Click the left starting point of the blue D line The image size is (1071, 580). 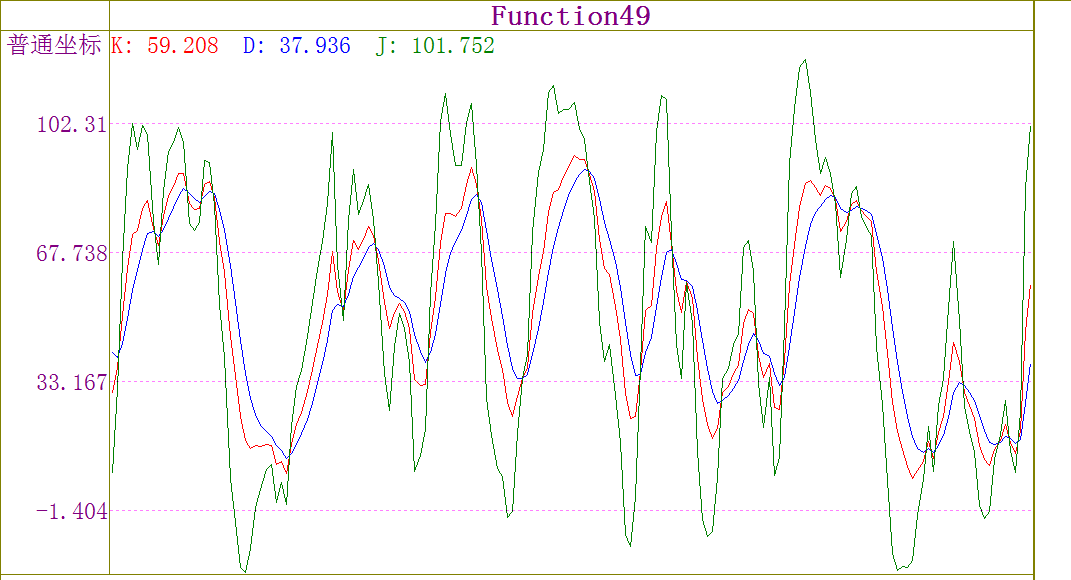[112, 351]
